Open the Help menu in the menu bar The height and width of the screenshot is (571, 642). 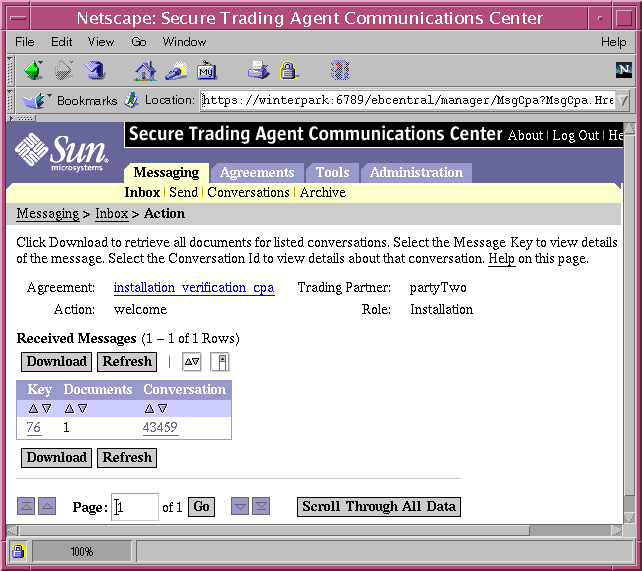(x=613, y=42)
